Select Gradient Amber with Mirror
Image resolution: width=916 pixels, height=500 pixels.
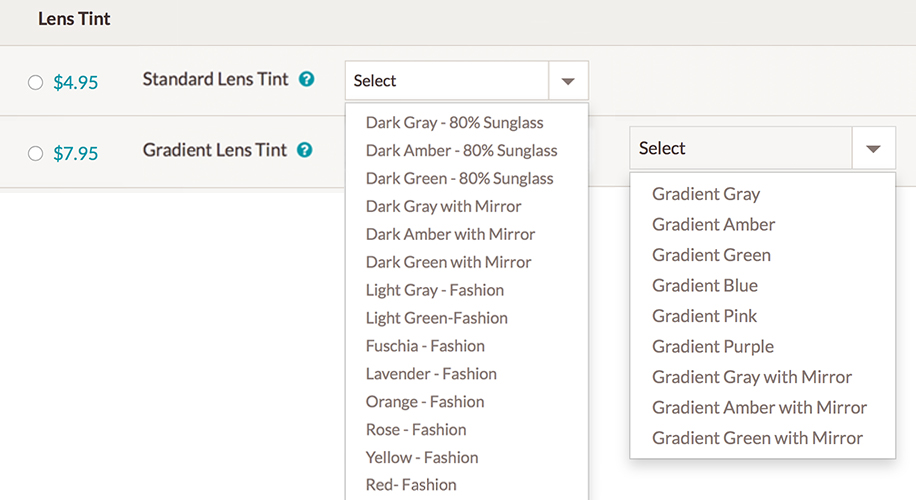tap(759, 408)
